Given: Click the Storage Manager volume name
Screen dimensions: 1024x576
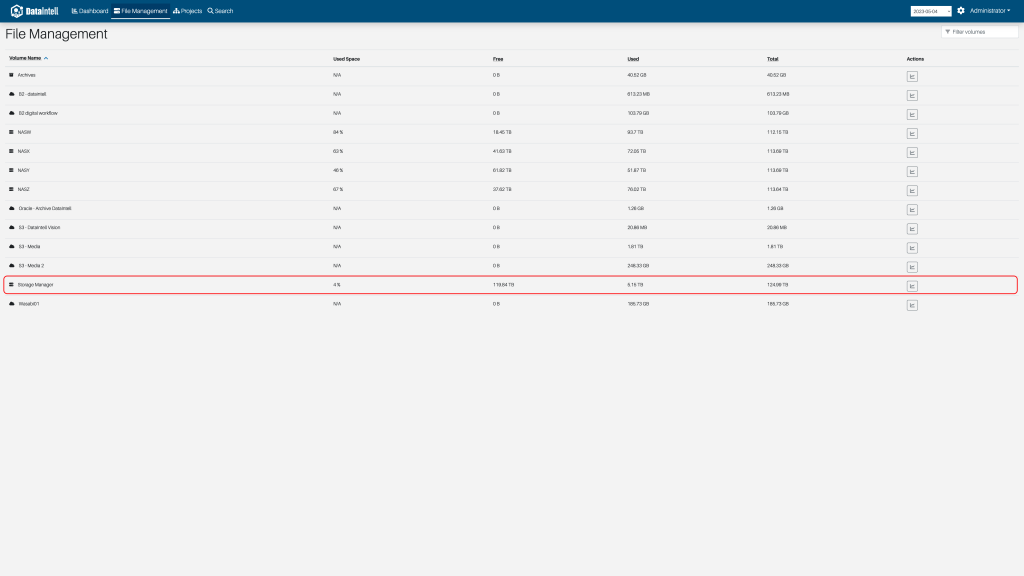Looking at the screenshot, I should click(35, 285).
